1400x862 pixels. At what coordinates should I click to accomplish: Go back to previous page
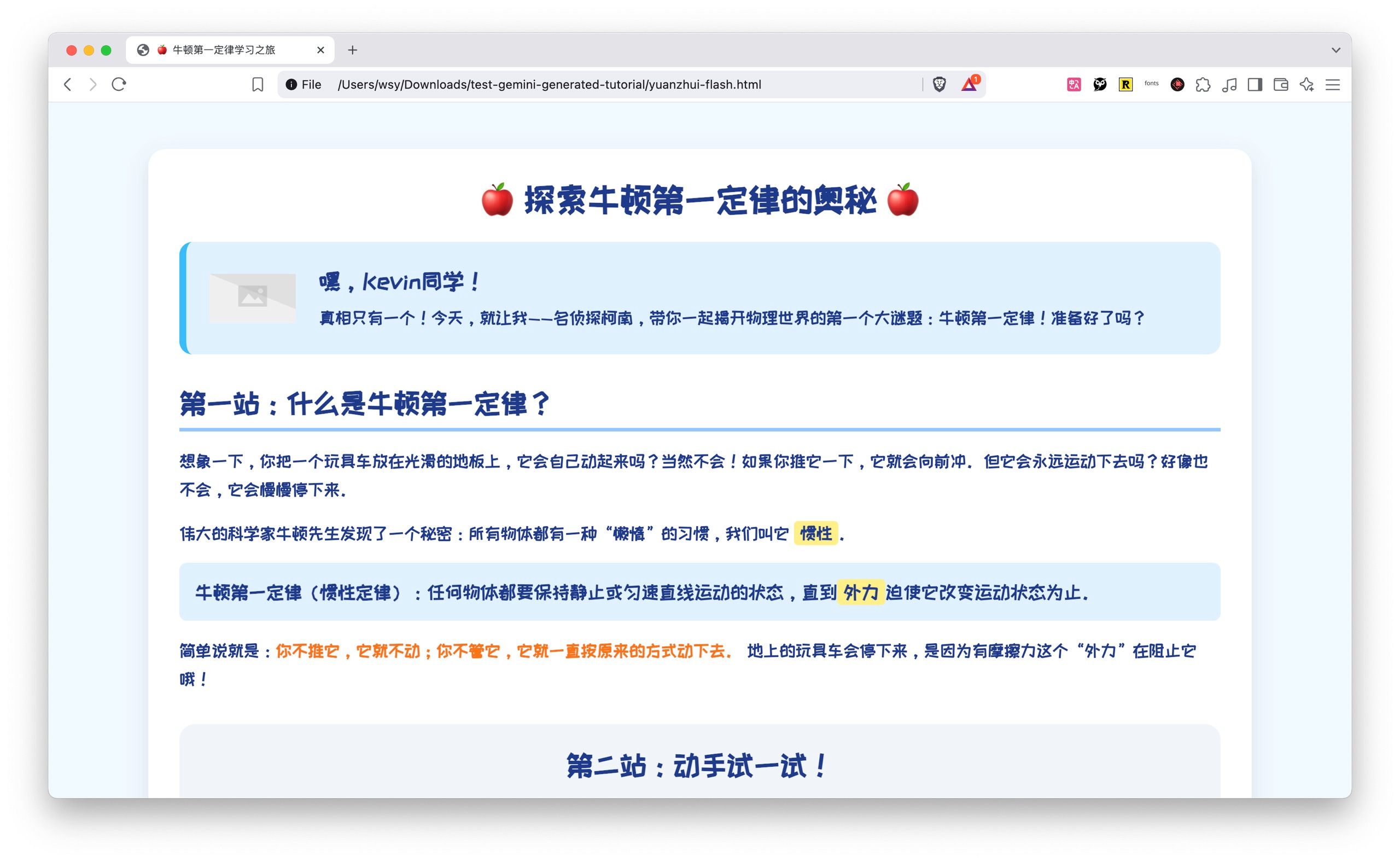pyautogui.click(x=68, y=84)
